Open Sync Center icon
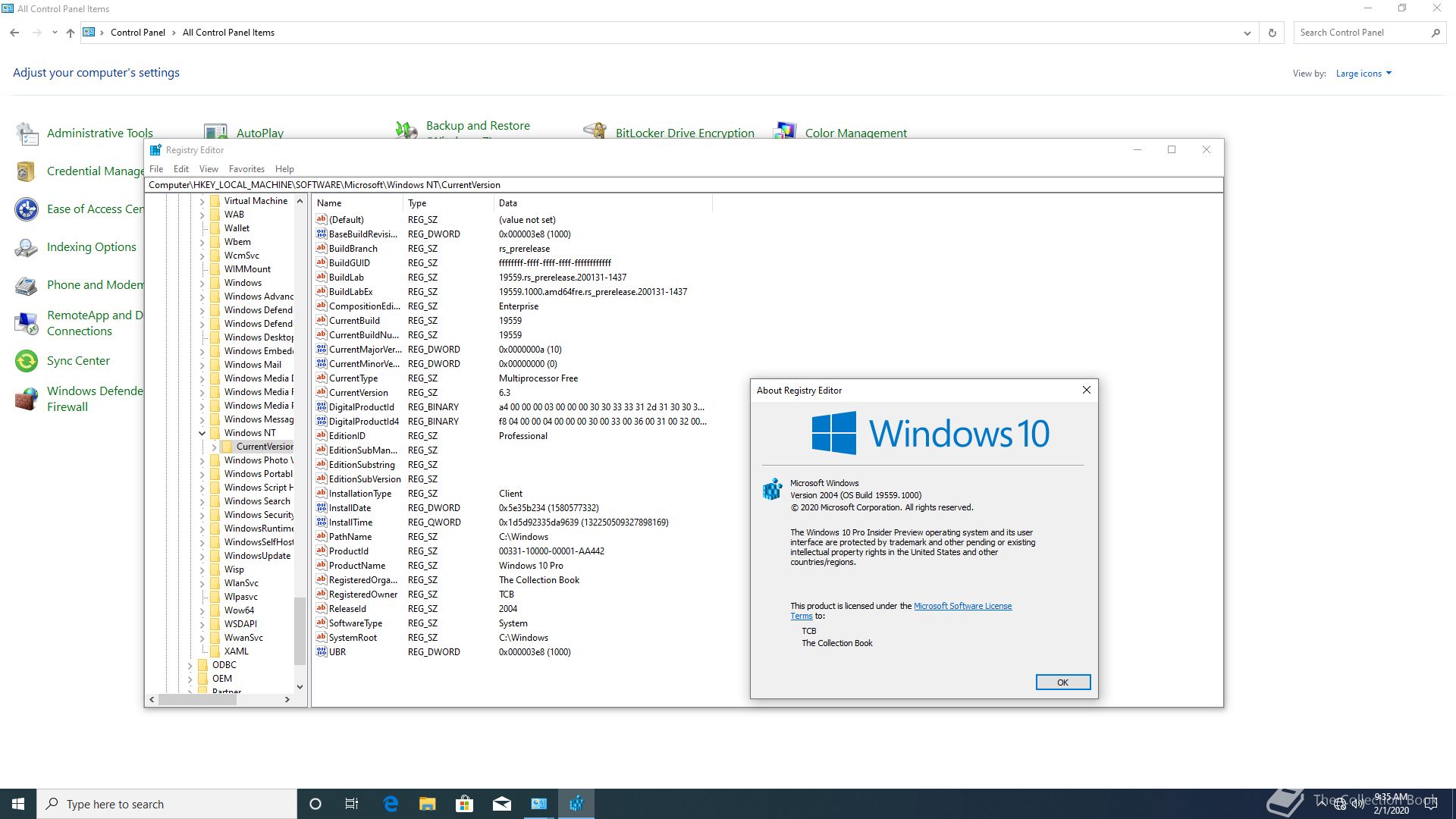This screenshot has width=1456, height=819. (27, 361)
